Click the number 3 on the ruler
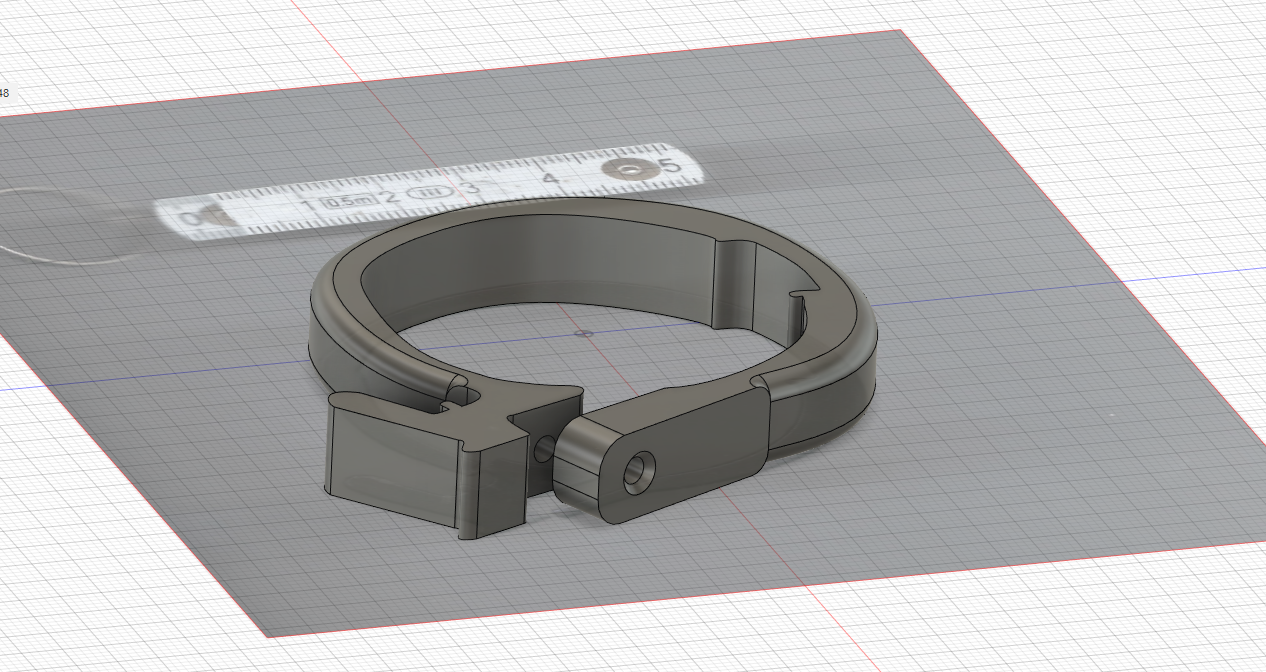1266x672 pixels. click(x=468, y=185)
